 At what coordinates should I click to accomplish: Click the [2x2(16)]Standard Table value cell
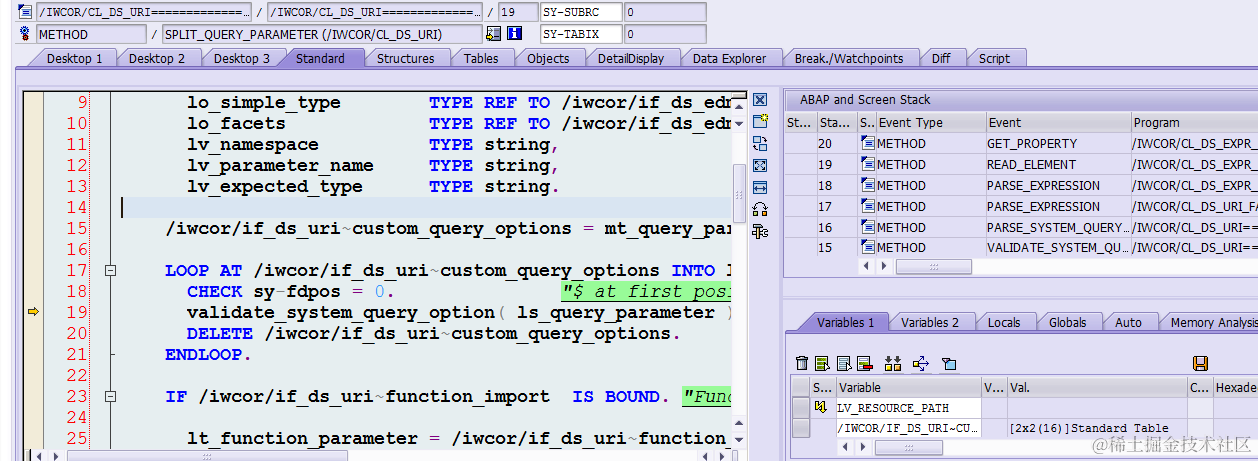(x=1097, y=428)
